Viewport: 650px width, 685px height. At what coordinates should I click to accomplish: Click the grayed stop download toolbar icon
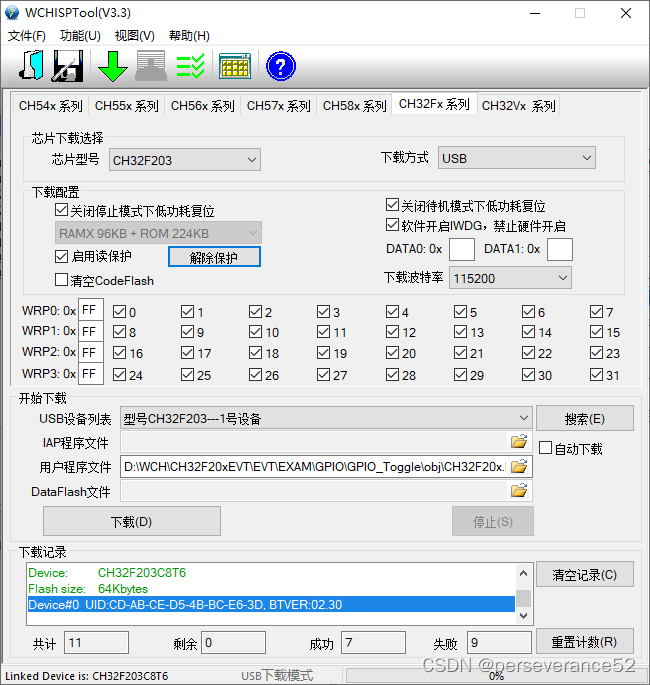pyautogui.click(x=151, y=66)
